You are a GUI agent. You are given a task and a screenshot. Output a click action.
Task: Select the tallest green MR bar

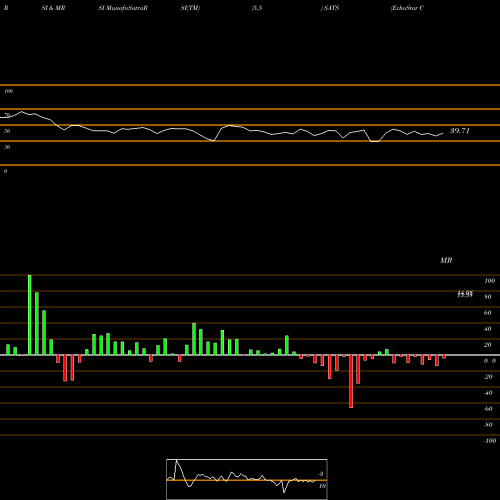pyautogui.click(x=30, y=315)
